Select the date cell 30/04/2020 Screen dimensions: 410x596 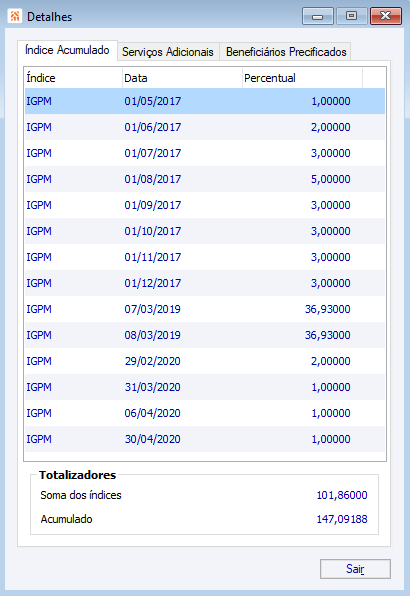click(x=152, y=439)
